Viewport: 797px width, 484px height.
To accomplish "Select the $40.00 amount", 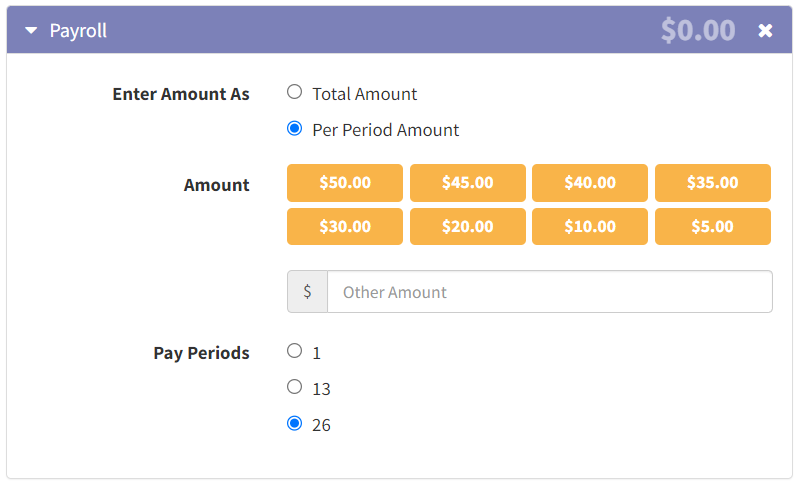I will point(590,183).
